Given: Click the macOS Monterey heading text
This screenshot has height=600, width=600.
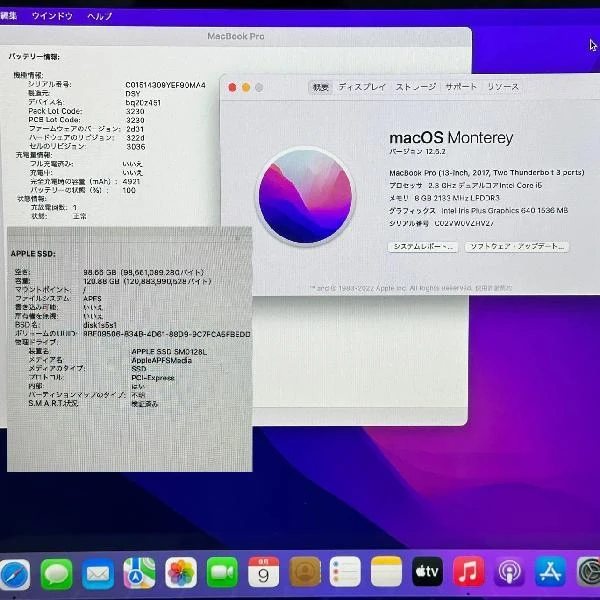Looking at the screenshot, I should pos(451,138).
